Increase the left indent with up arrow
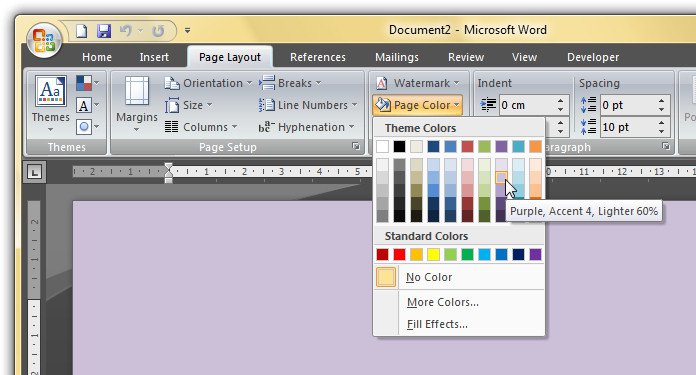This screenshot has height=375, width=696. click(561, 101)
